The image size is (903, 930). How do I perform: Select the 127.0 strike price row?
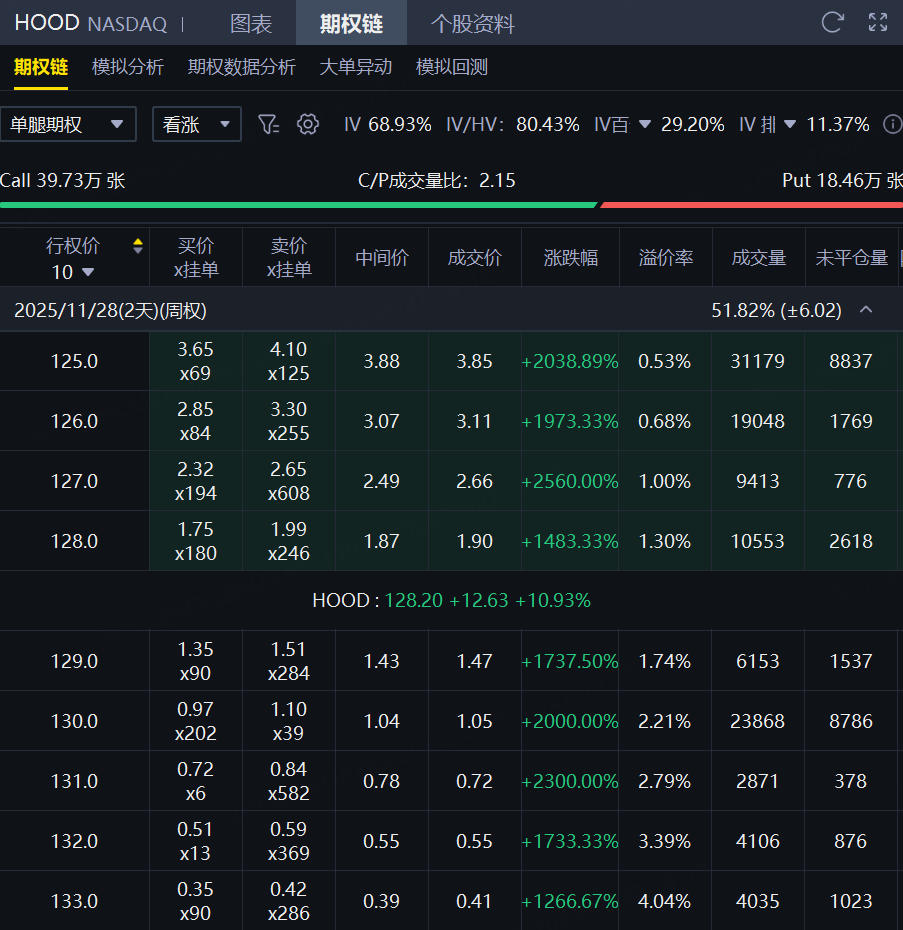[x=74, y=481]
